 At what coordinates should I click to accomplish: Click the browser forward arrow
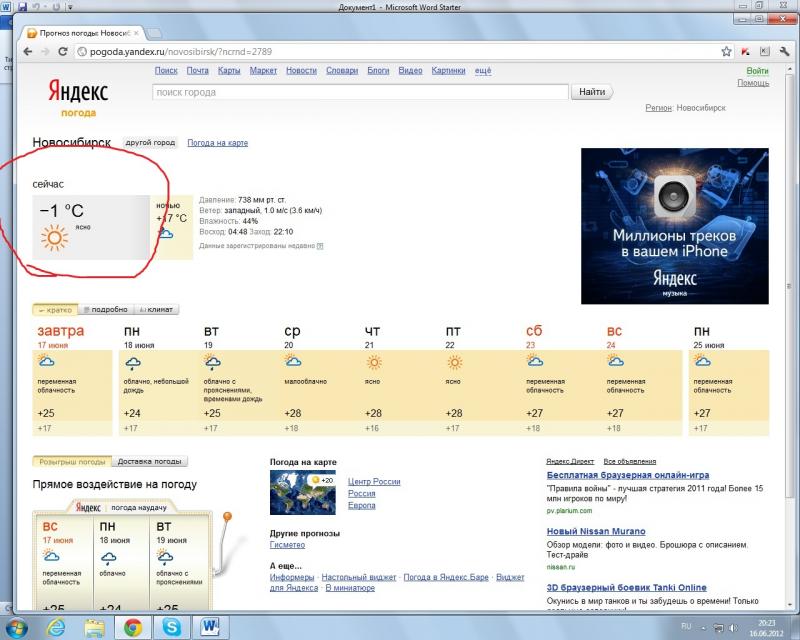(x=45, y=52)
